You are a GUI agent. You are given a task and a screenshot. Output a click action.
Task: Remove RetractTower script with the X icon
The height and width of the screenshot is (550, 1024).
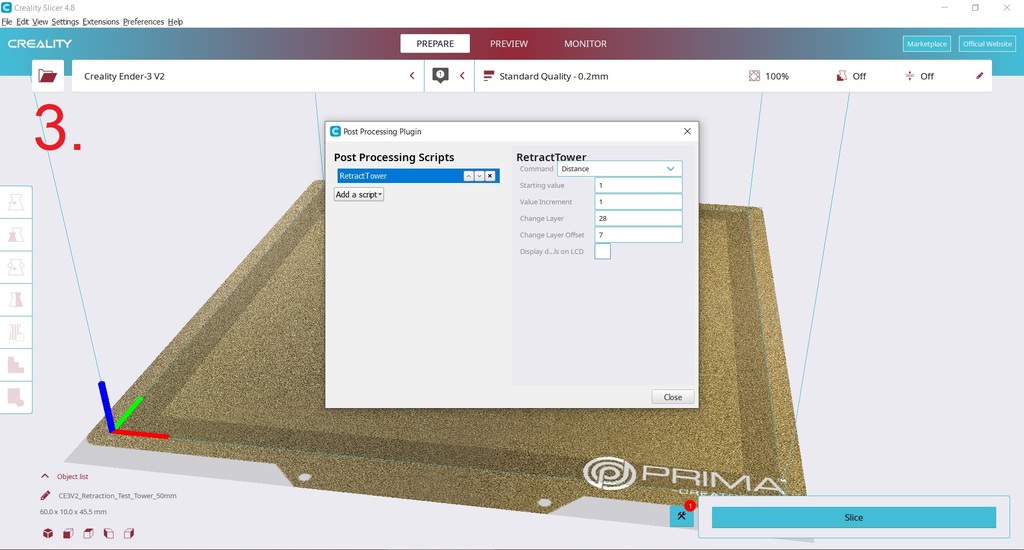click(x=490, y=176)
